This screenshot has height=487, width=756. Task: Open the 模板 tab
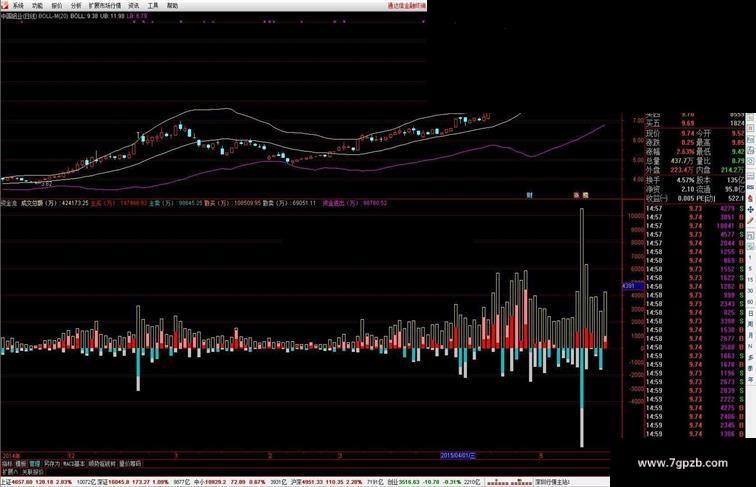pos(21,463)
